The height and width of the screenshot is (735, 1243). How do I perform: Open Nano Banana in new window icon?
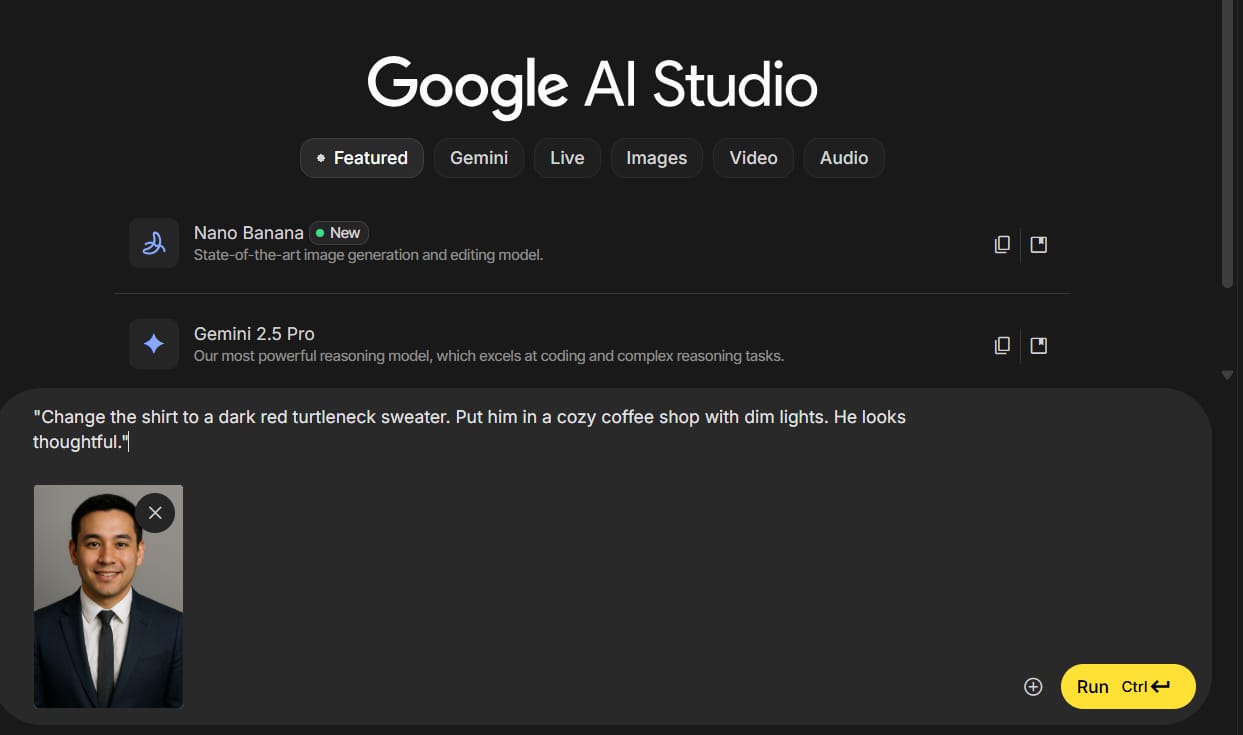1039,244
